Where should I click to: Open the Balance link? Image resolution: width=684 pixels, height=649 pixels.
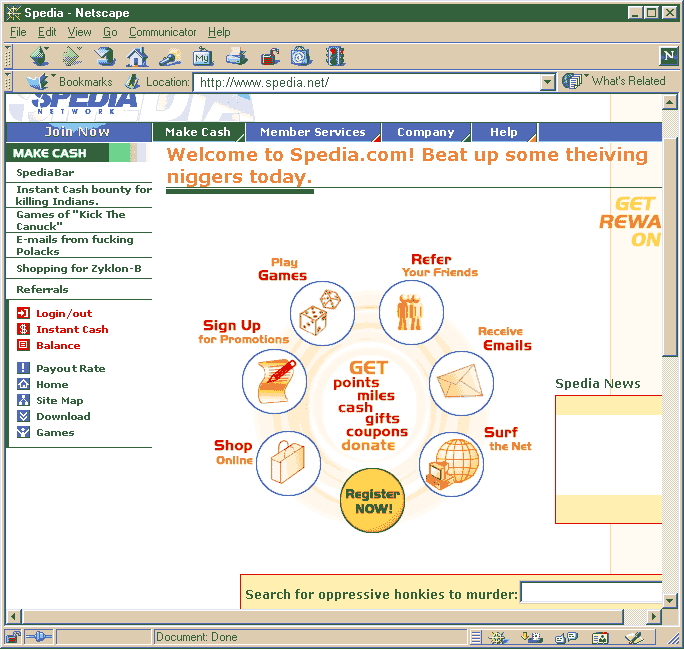58,345
